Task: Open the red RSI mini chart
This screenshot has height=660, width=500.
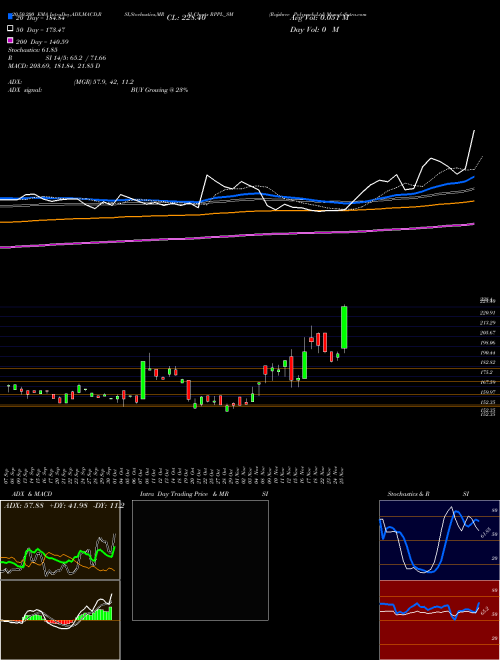Action: 439,620
